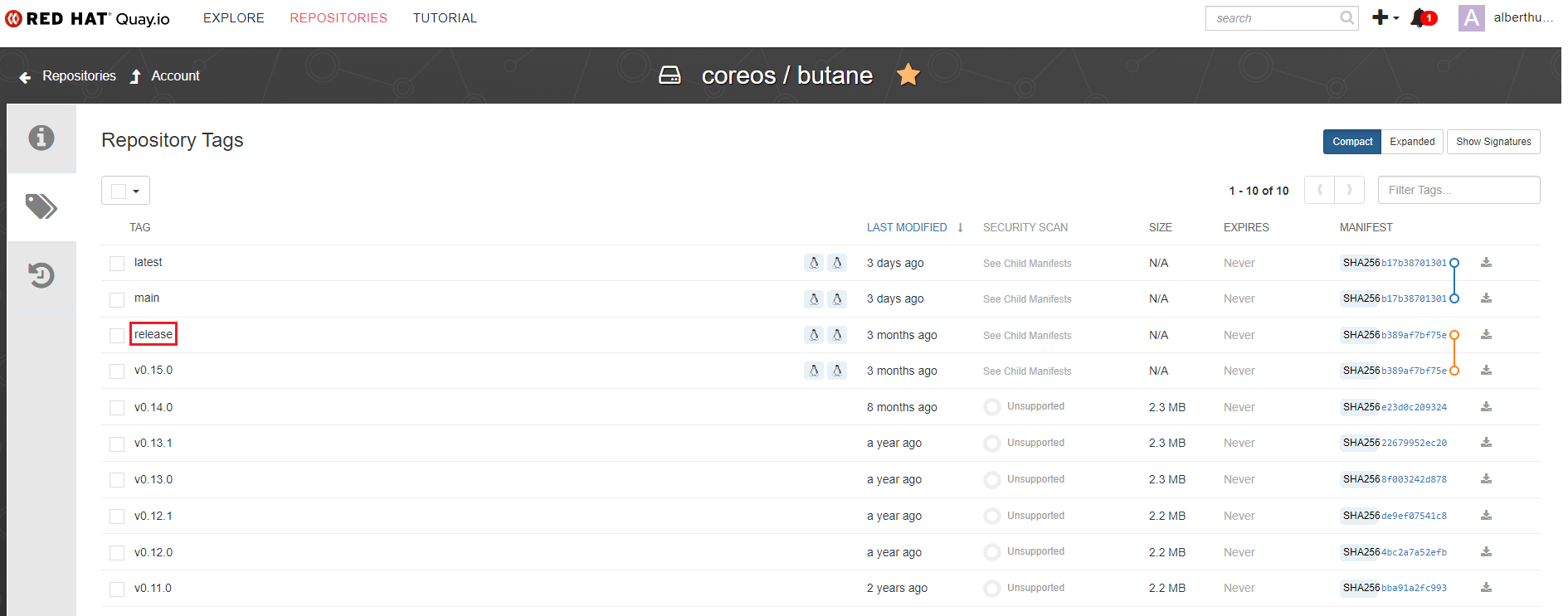Sort by Expires column header
Viewport: 1568px width, 616px height.
1246,227
